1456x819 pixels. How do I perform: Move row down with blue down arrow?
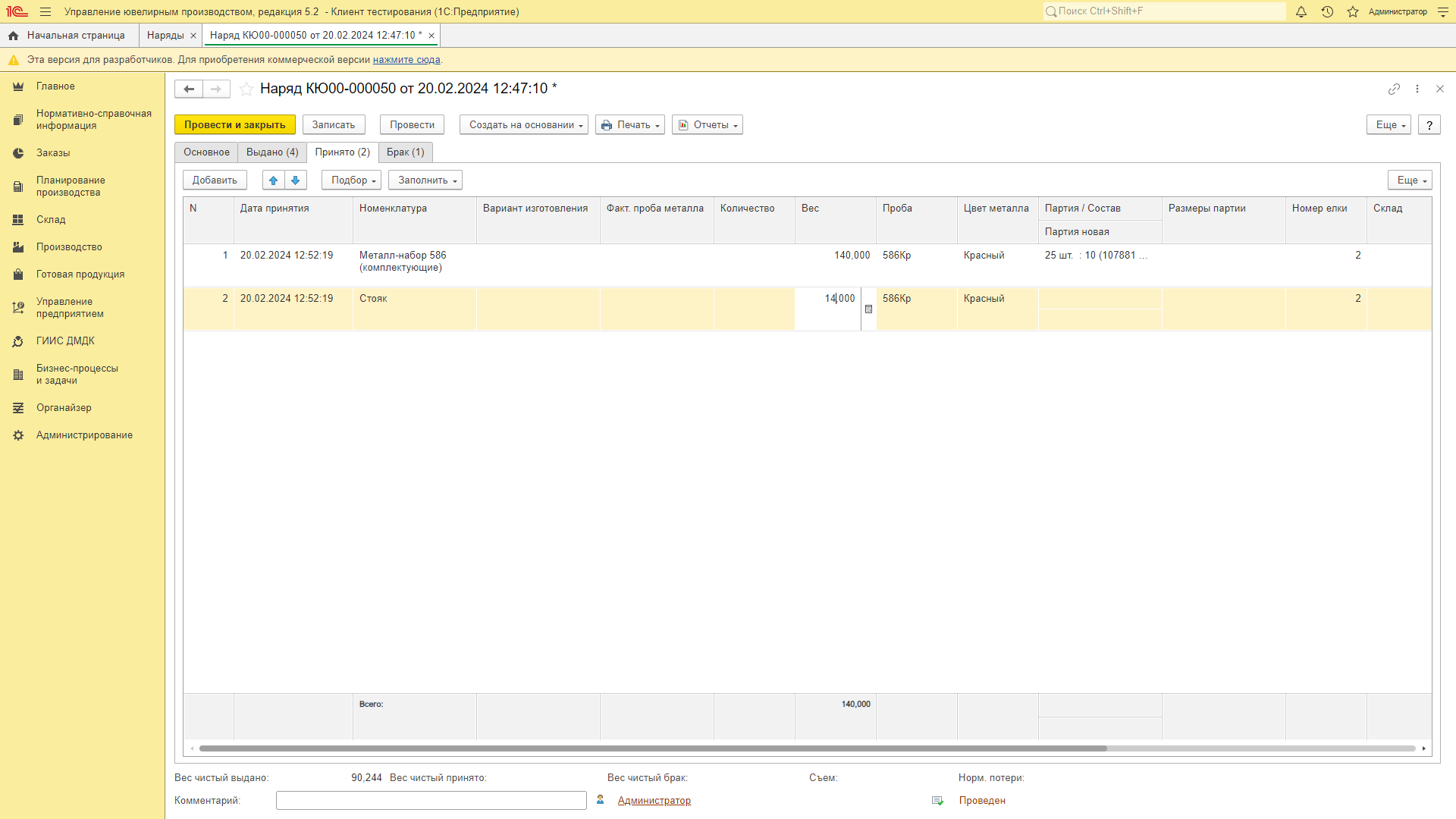tap(296, 180)
